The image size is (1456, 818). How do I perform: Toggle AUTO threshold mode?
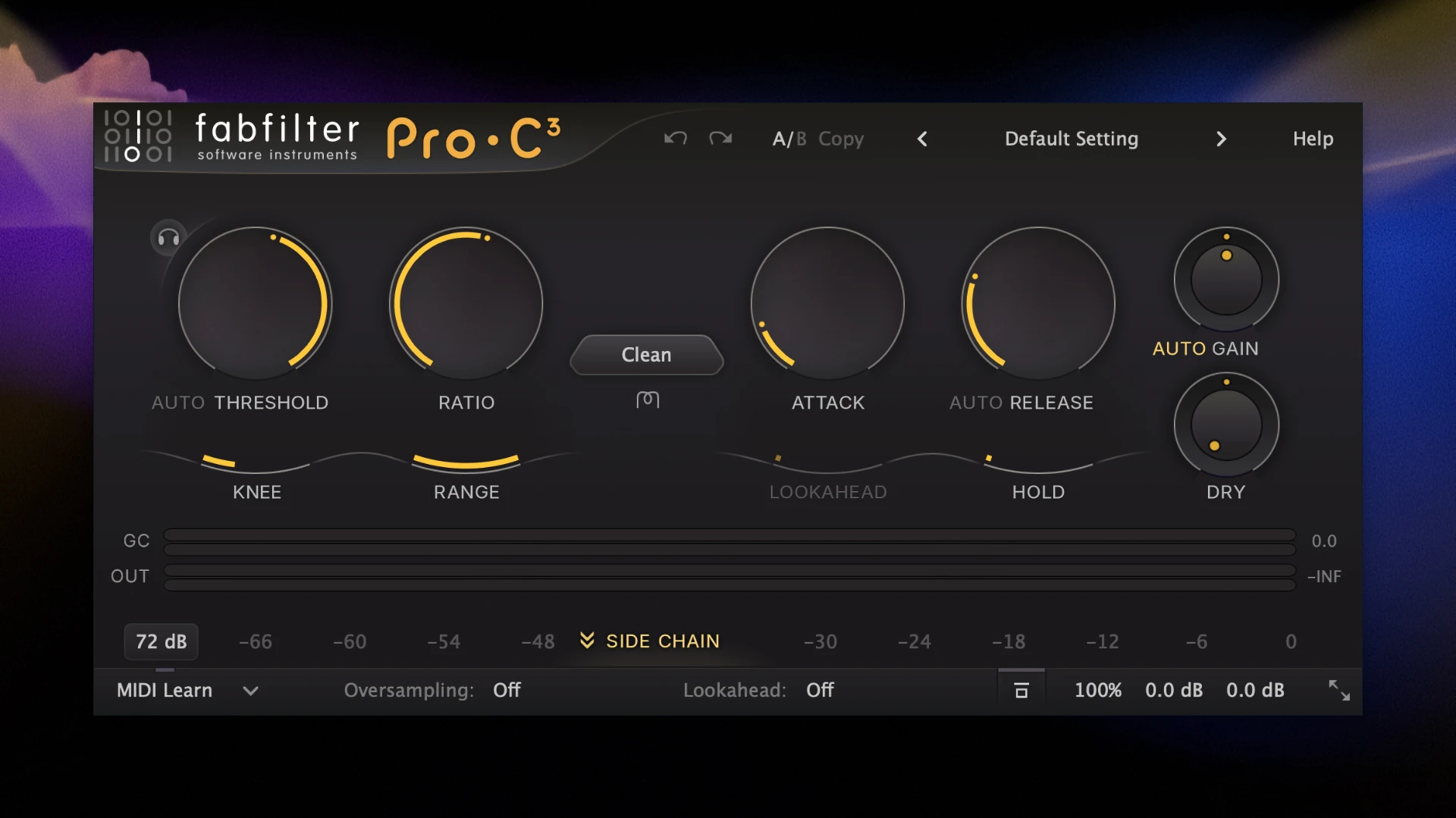coord(178,403)
